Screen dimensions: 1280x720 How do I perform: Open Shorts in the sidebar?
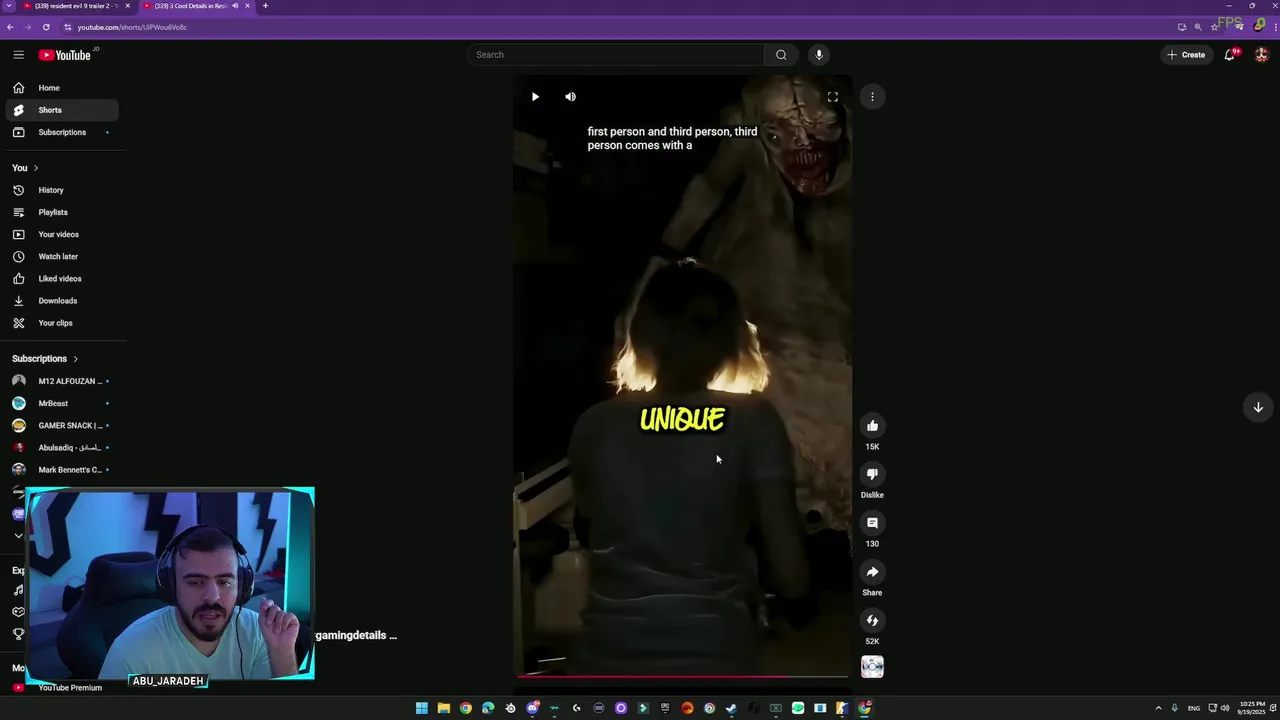pos(62,110)
